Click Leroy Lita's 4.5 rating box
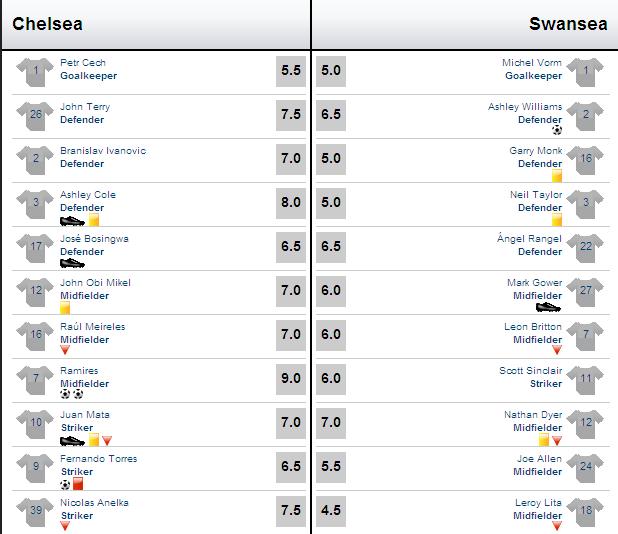Image resolution: width=618 pixels, height=534 pixels. tap(331, 510)
